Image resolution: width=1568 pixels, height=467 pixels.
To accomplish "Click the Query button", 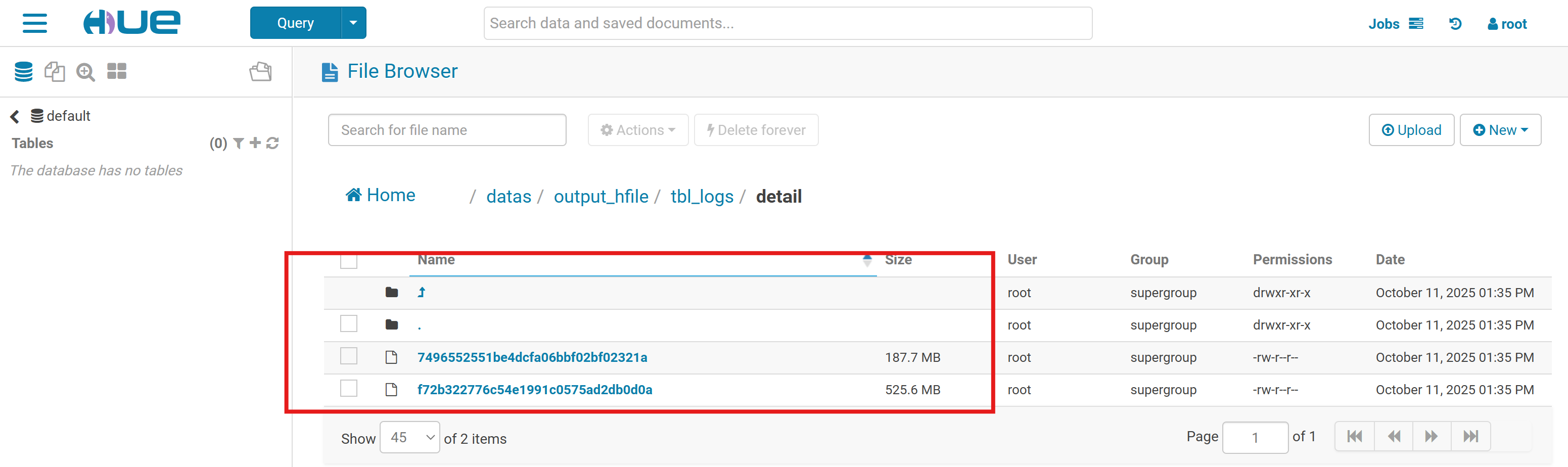I will [x=295, y=23].
